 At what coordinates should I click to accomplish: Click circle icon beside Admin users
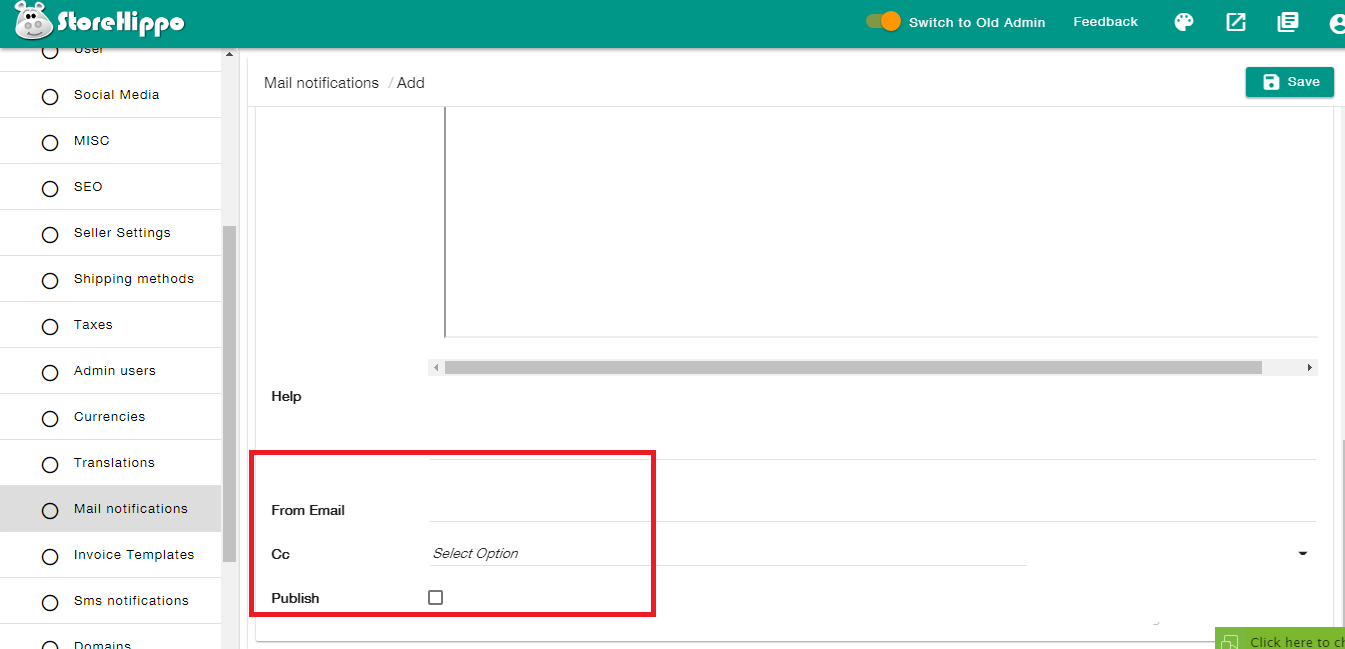tap(50, 373)
